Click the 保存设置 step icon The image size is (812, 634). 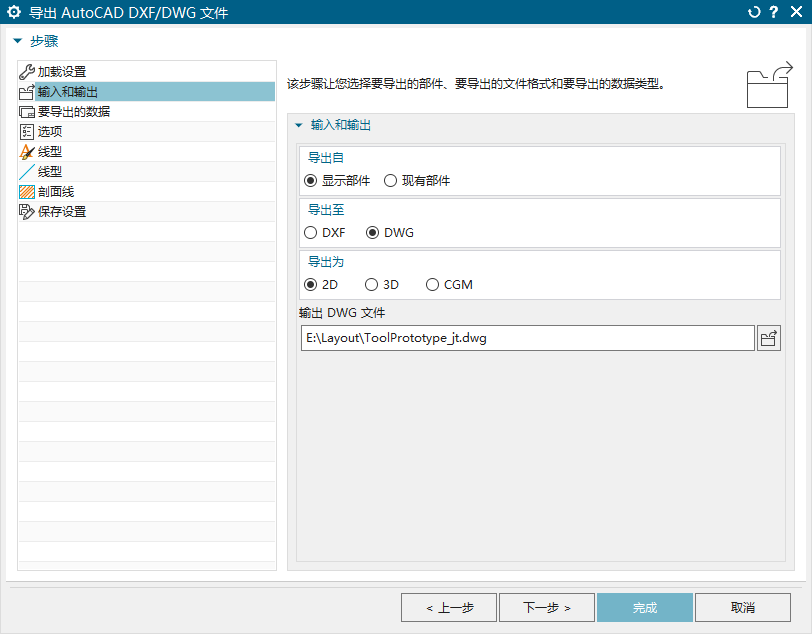coord(27,211)
